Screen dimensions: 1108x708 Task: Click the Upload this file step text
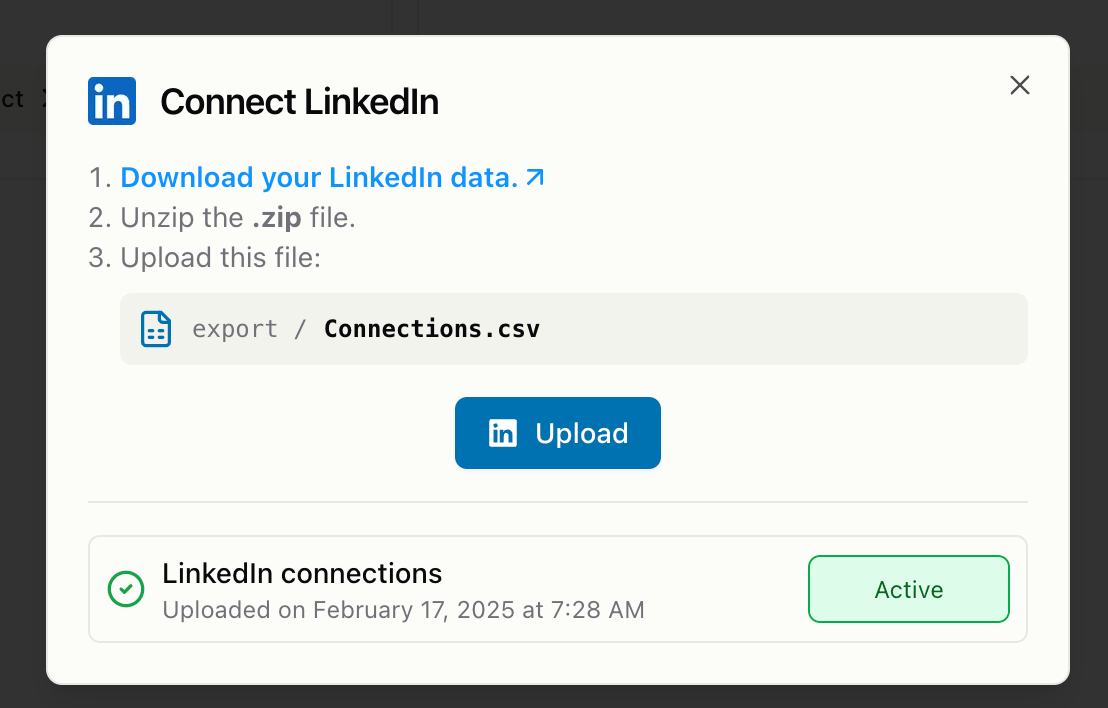[x=220, y=258]
